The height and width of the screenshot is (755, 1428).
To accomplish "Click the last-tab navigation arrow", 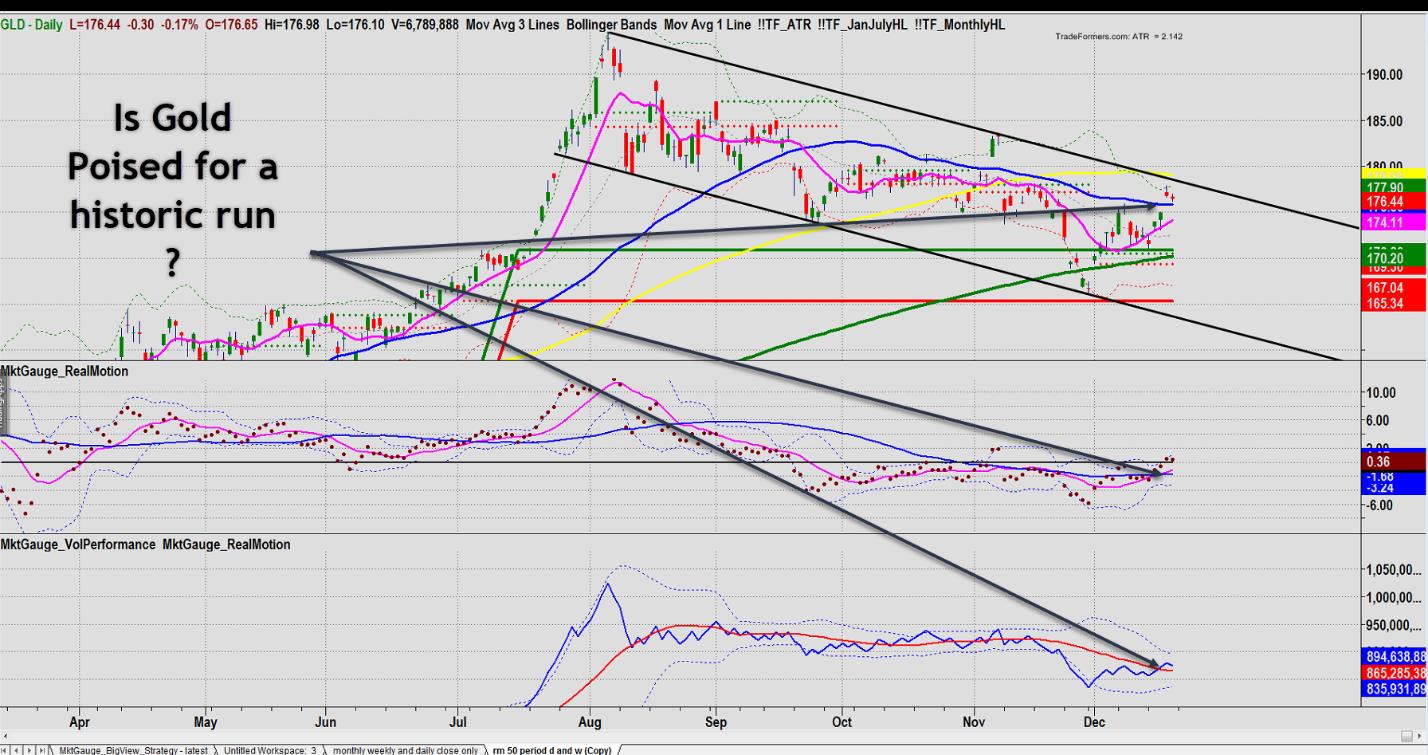I will tap(39, 749).
